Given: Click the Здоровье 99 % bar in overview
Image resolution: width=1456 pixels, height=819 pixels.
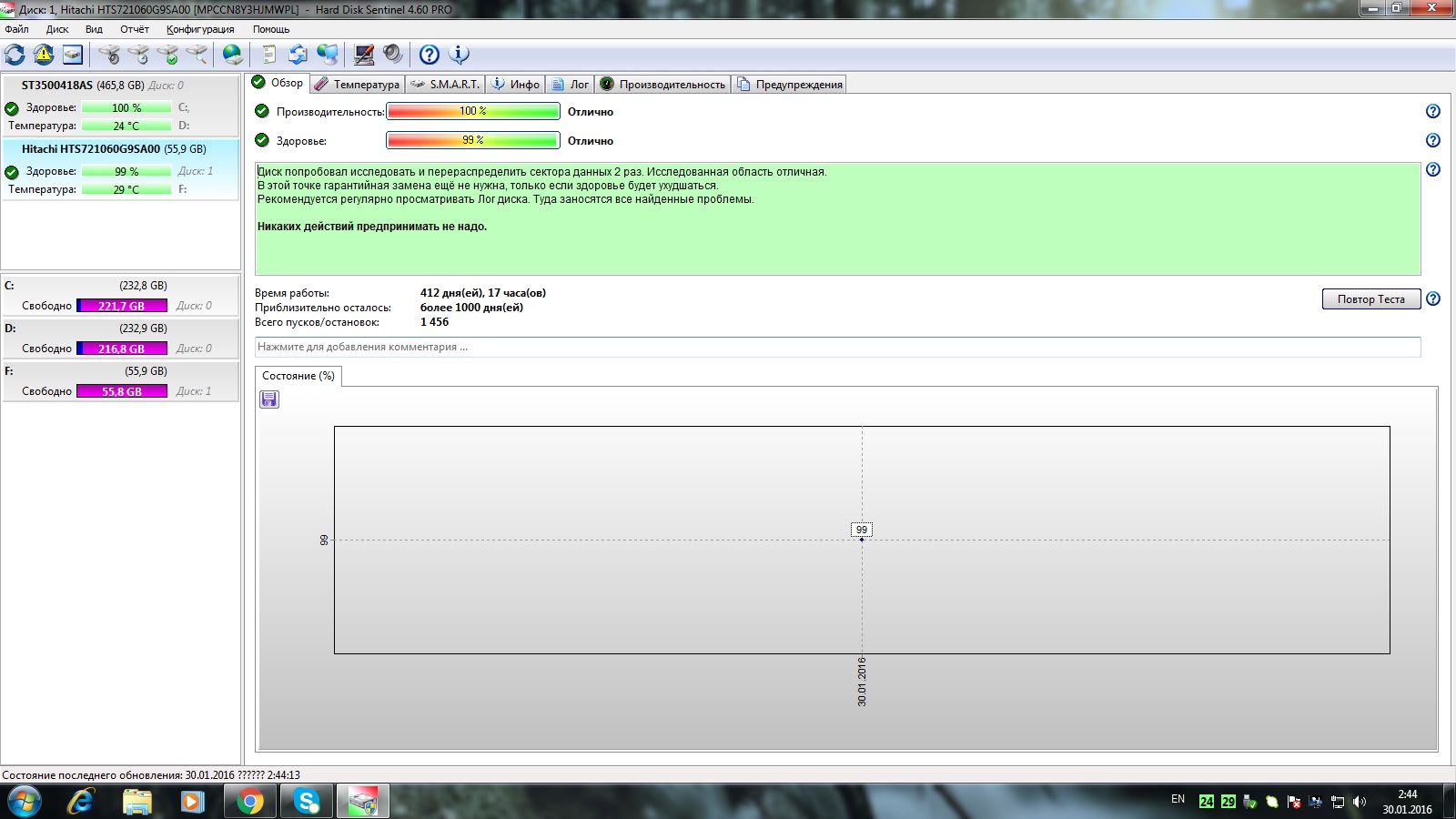Looking at the screenshot, I should coord(473,140).
